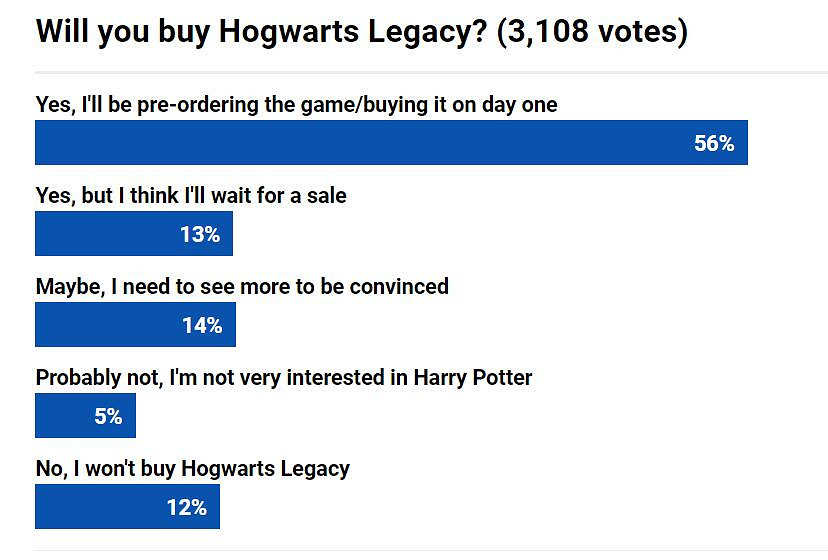Screen dimensions: 828x560
Task: Click the blue bar under "wait for a sale"
Action: pyautogui.click(x=100, y=234)
